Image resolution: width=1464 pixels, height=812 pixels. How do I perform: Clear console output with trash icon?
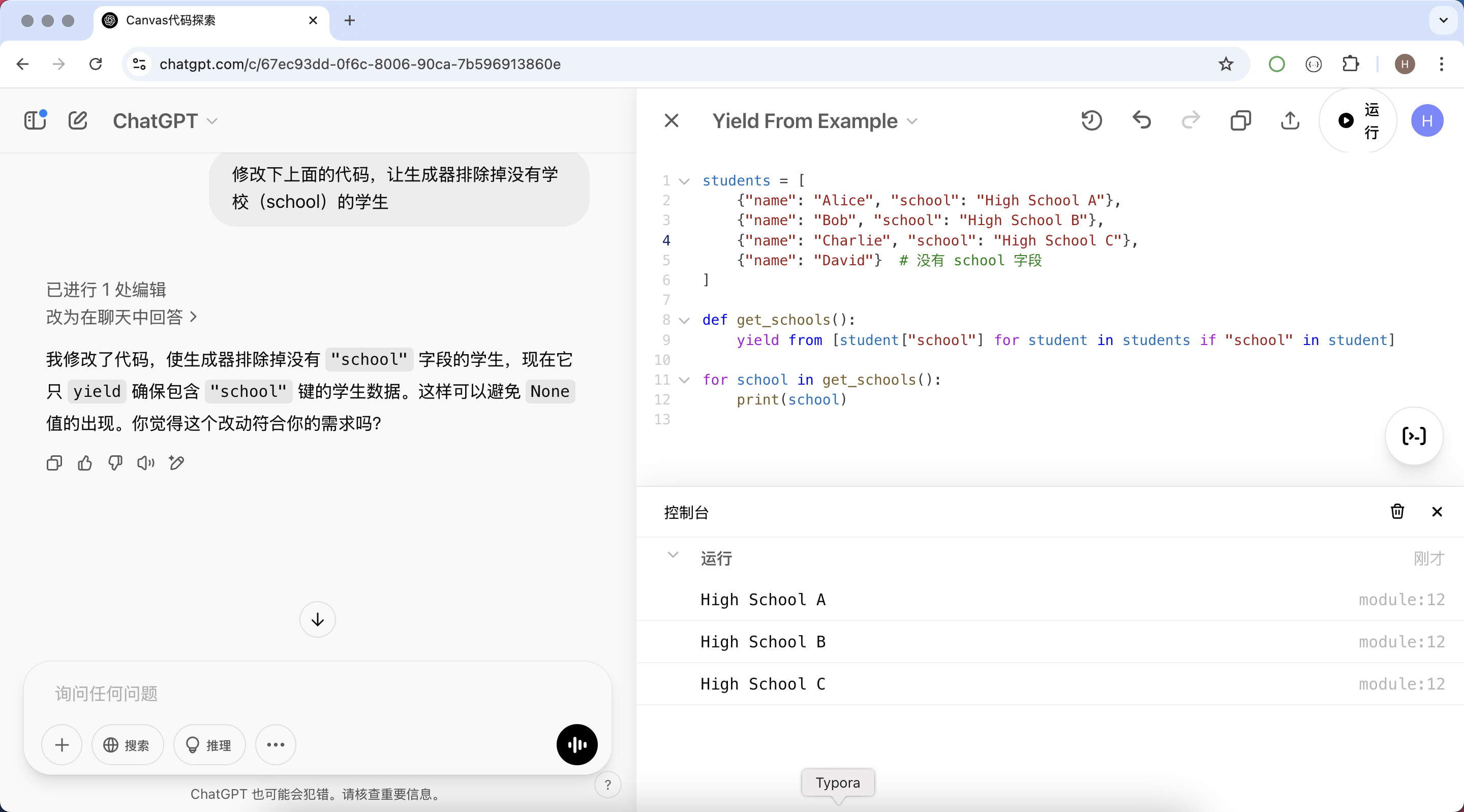(x=1397, y=511)
